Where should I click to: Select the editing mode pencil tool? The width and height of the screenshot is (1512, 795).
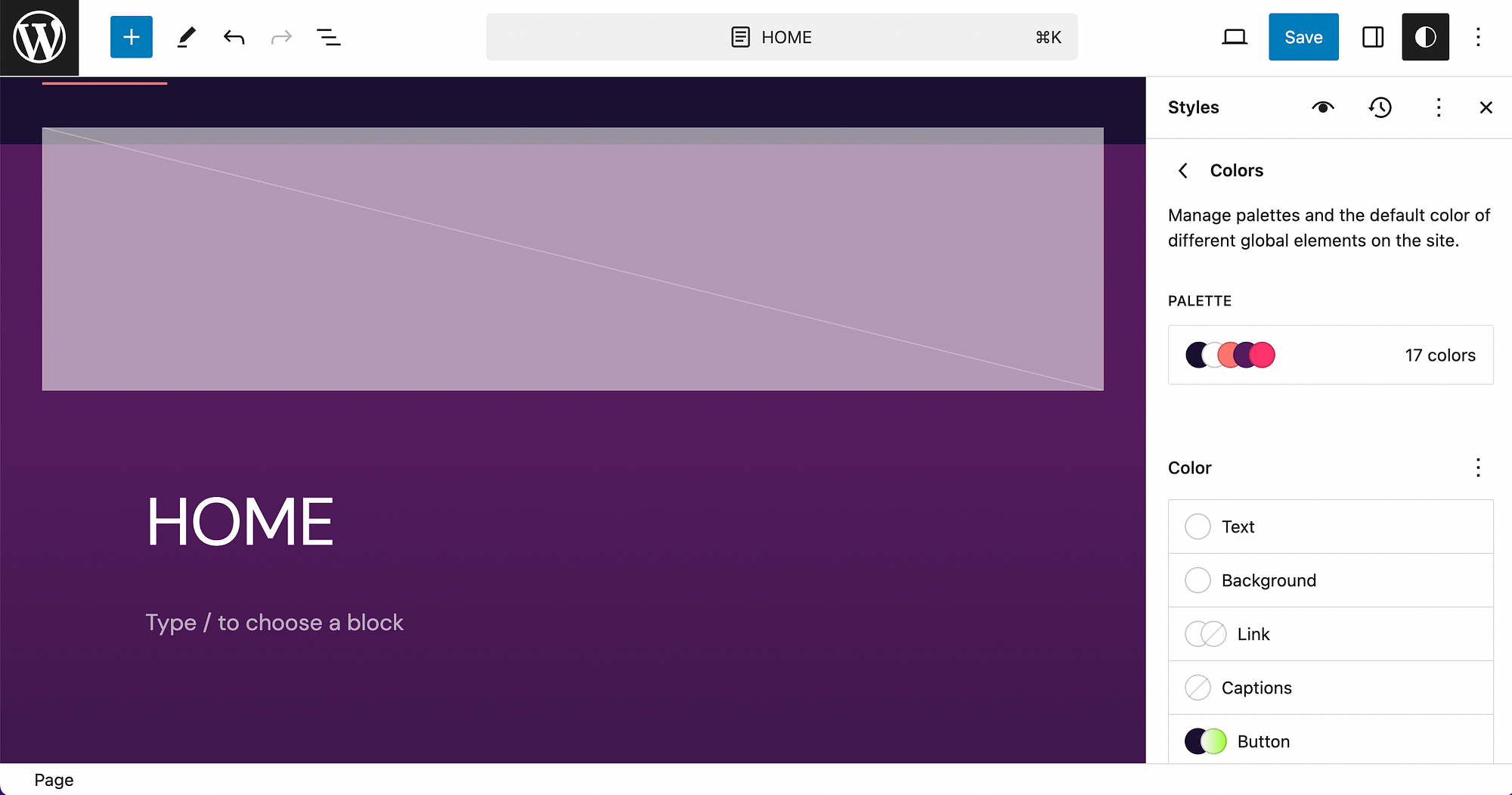point(187,36)
